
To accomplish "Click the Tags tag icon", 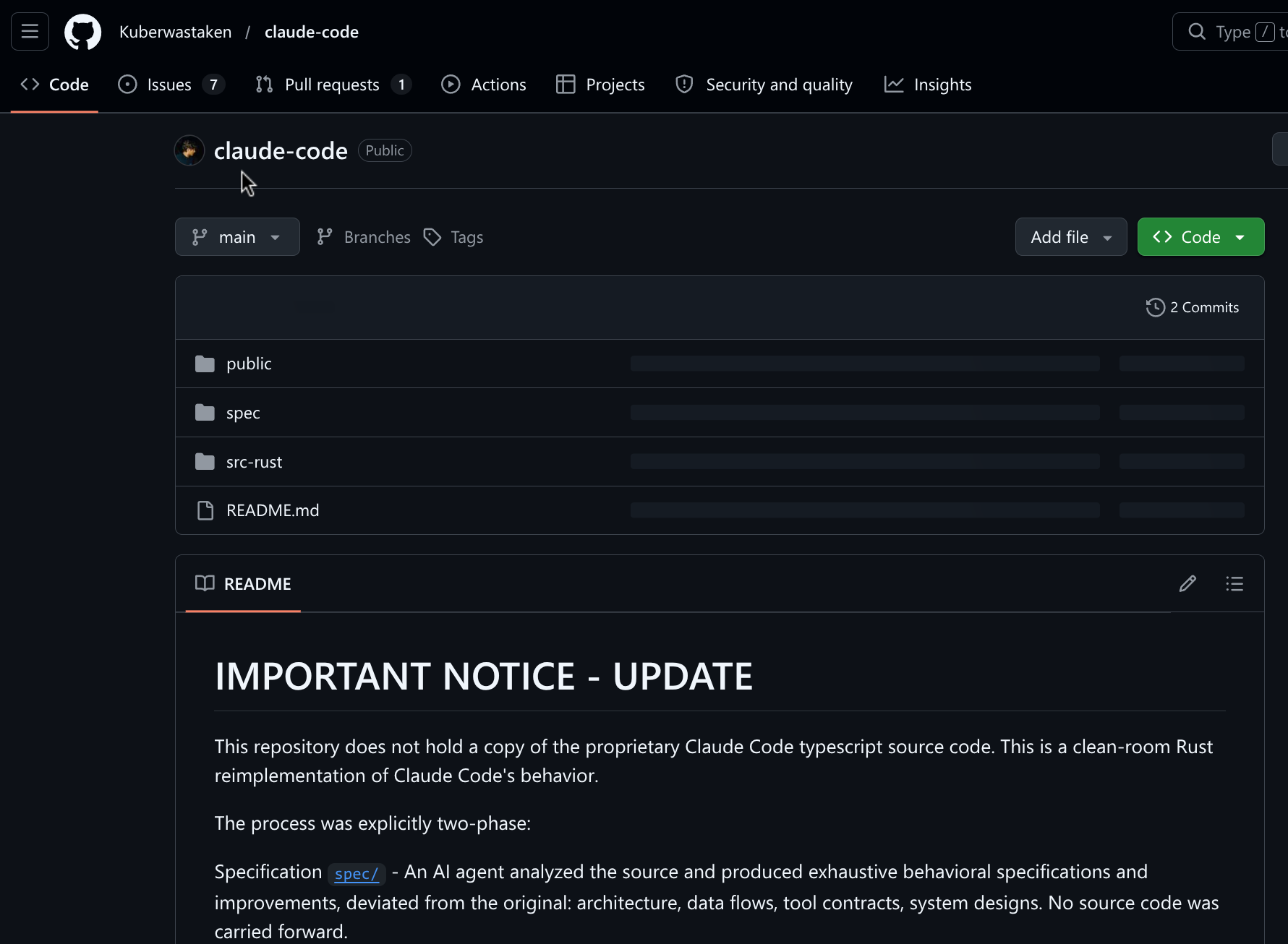I will click(432, 237).
